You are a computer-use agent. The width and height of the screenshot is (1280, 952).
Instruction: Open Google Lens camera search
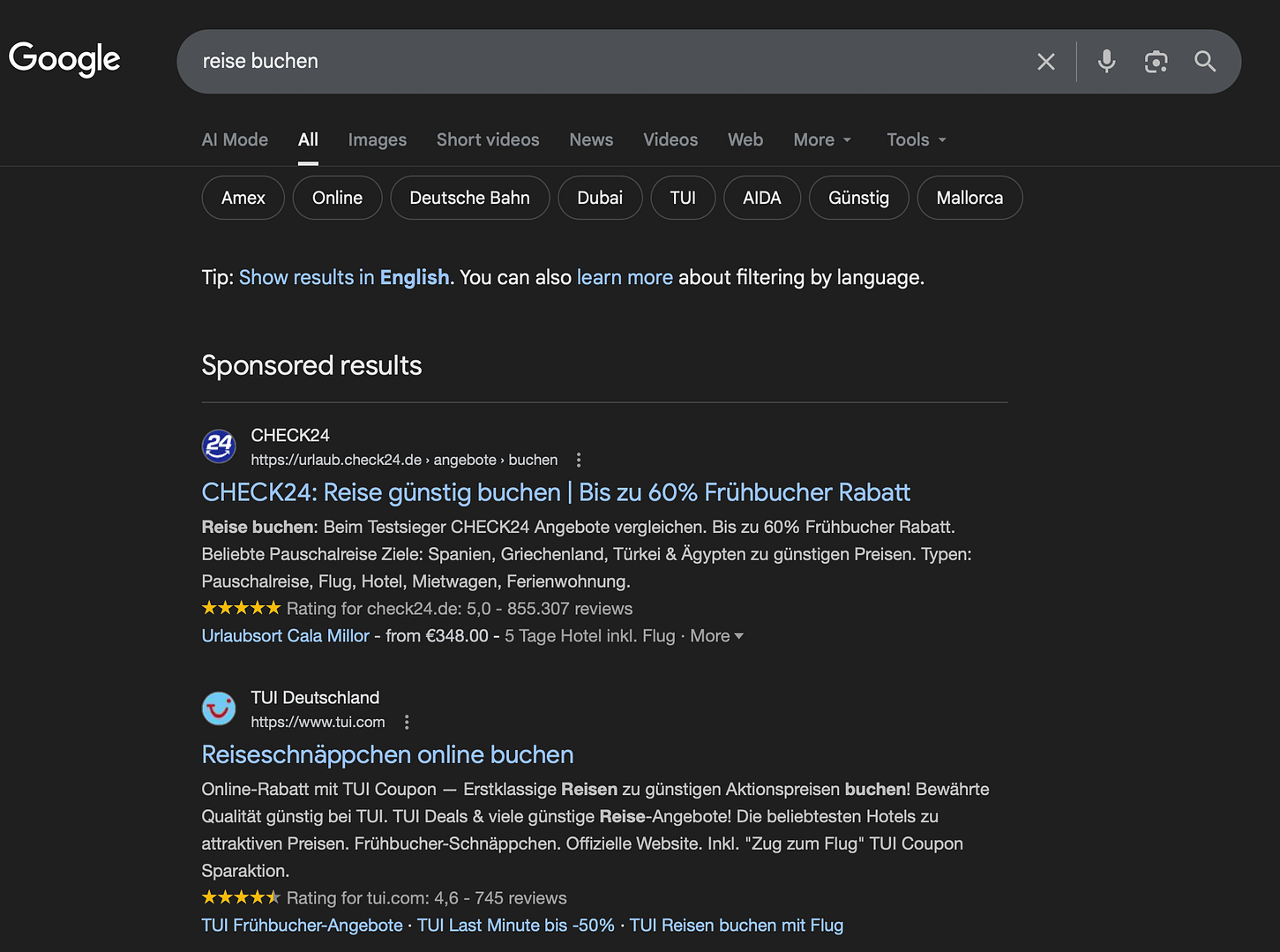tap(1156, 61)
